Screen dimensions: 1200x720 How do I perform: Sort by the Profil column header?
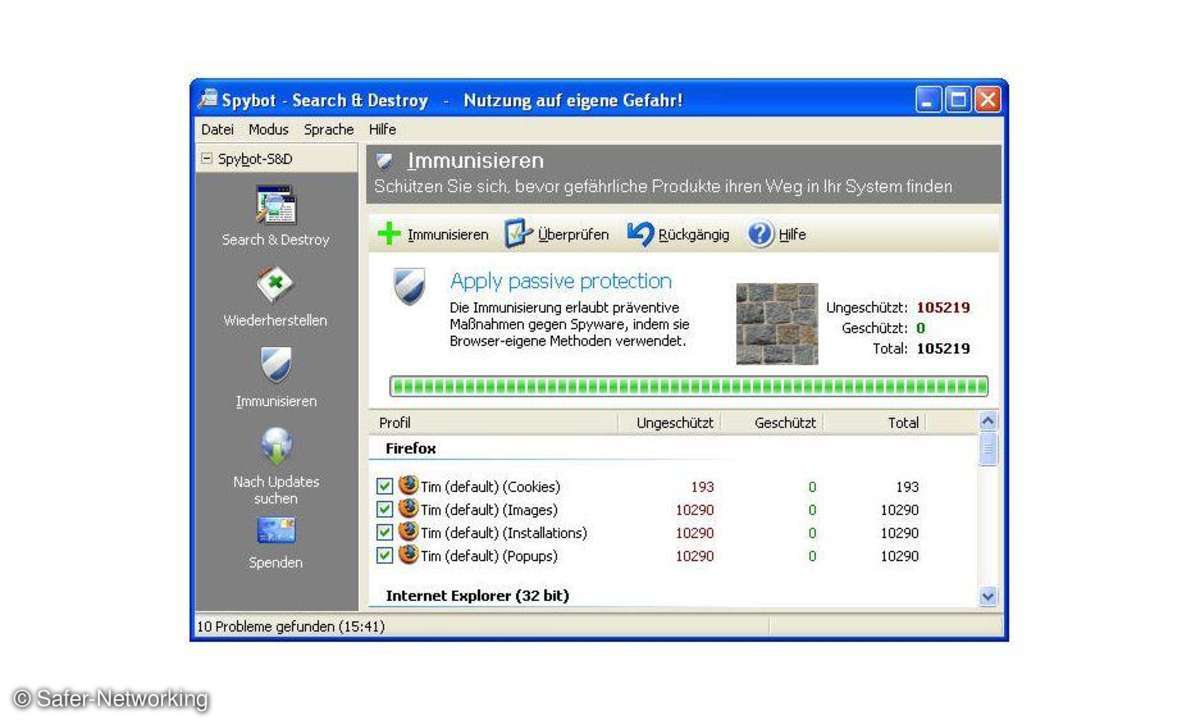click(x=494, y=423)
